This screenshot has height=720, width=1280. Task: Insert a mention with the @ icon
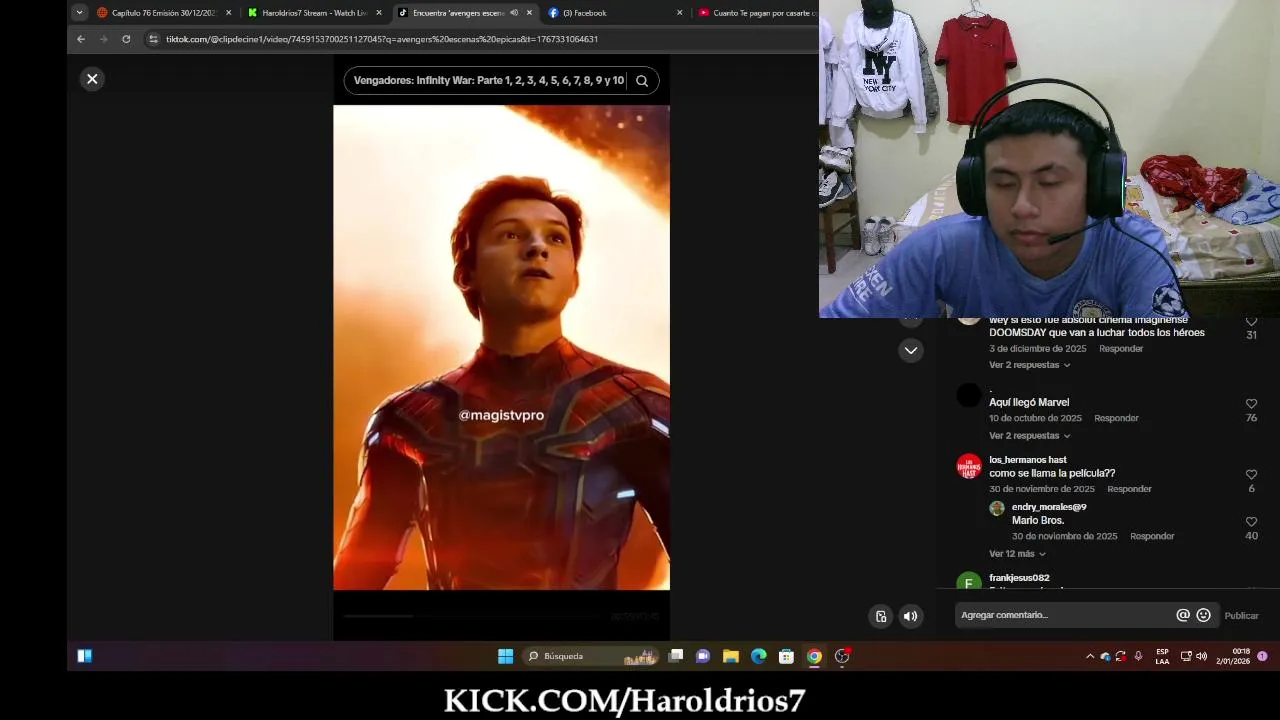[1183, 615]
